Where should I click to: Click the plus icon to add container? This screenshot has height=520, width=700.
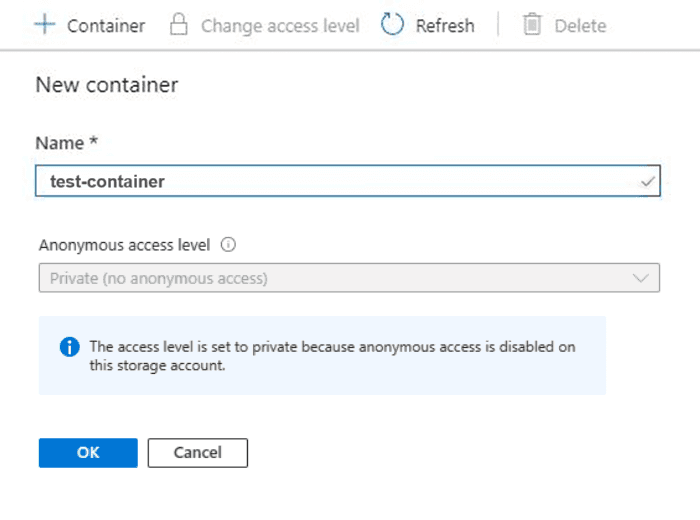[x=45, y=25]
